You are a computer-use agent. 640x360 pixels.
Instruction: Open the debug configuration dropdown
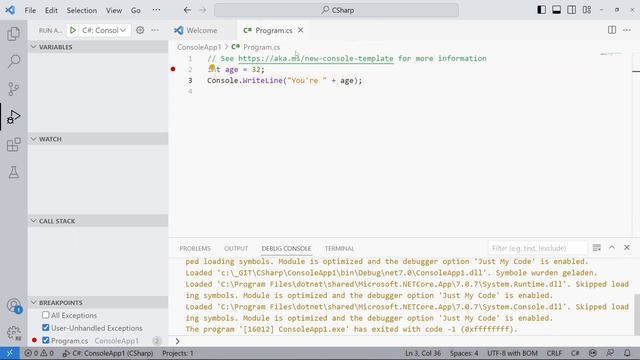(x=104, y=30)
